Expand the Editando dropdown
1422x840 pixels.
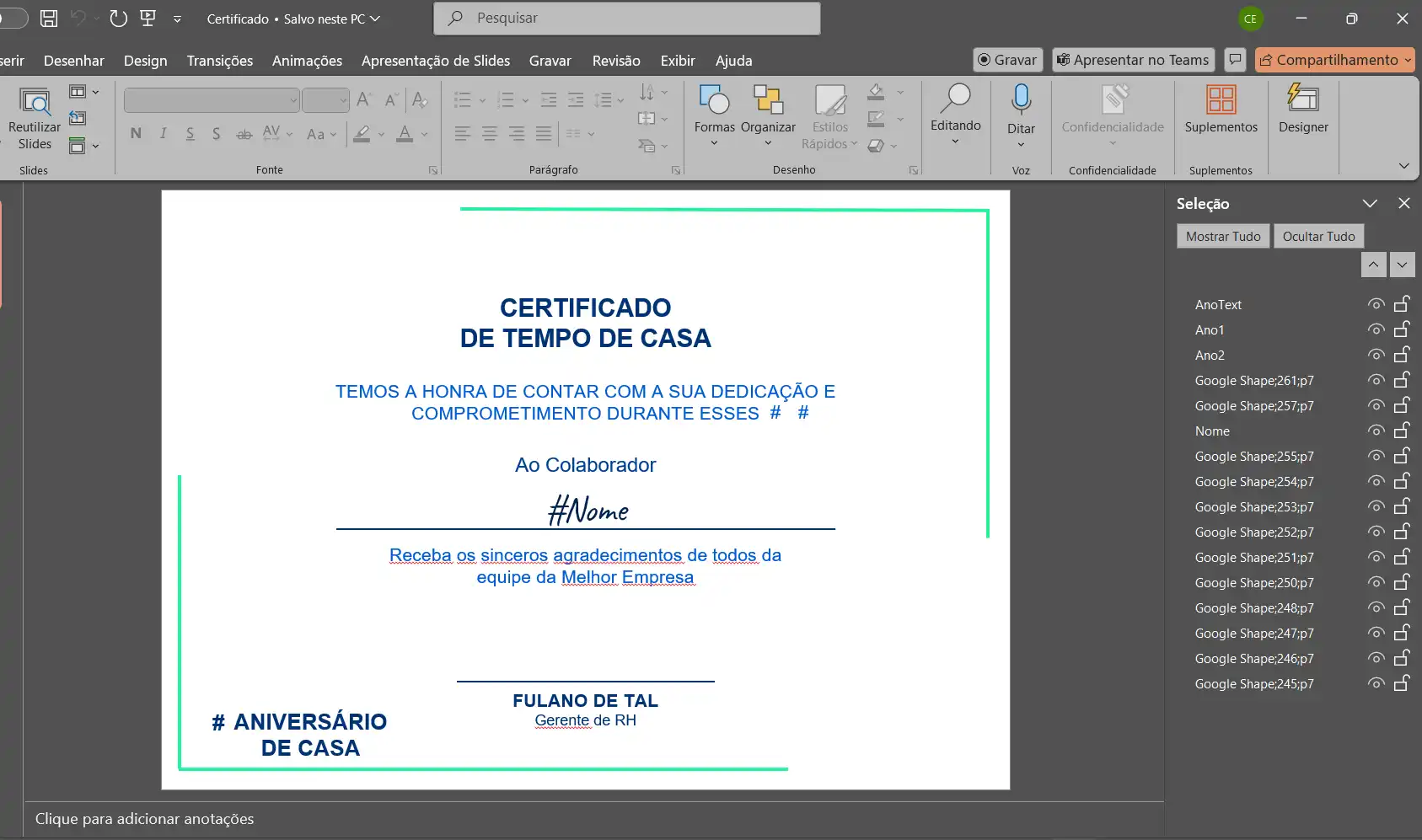pyautogui.click(x=955, y=141)
